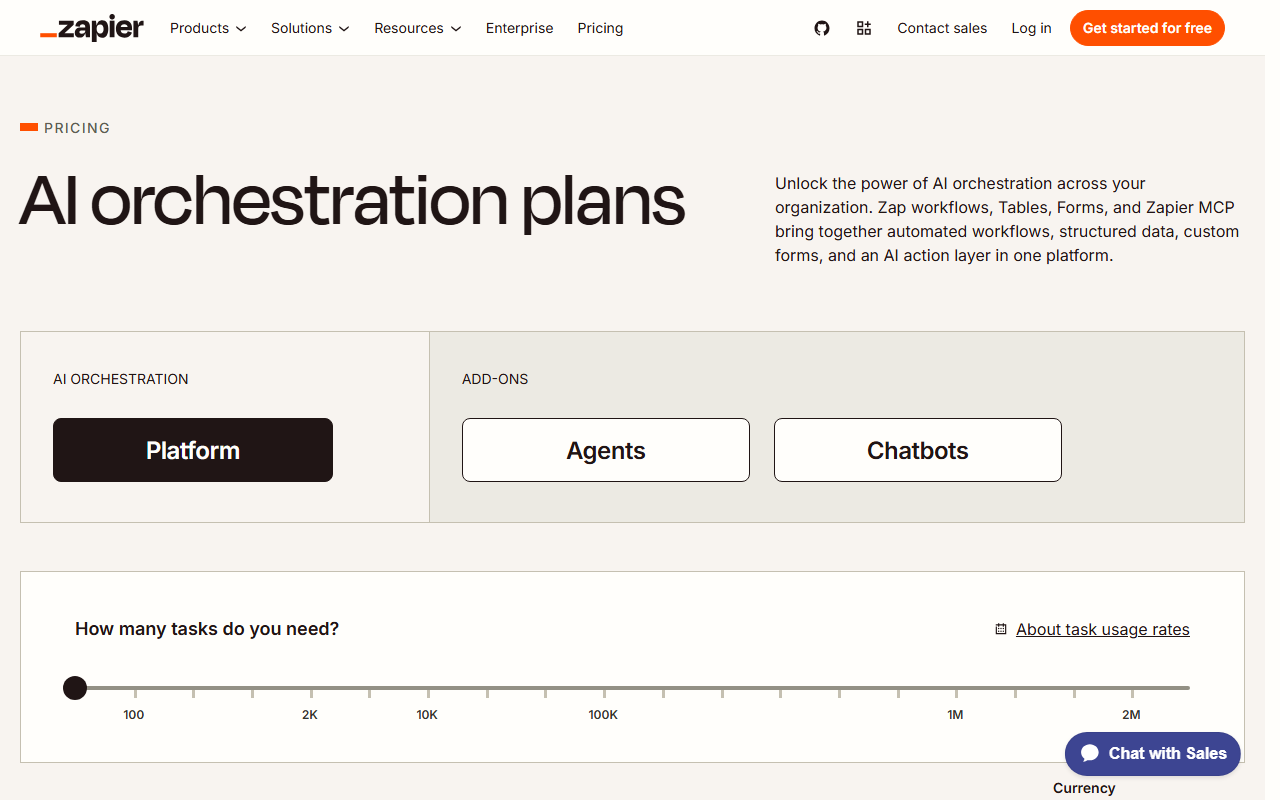
Task: Expand the Products dropdown
Action: [208, 28]
